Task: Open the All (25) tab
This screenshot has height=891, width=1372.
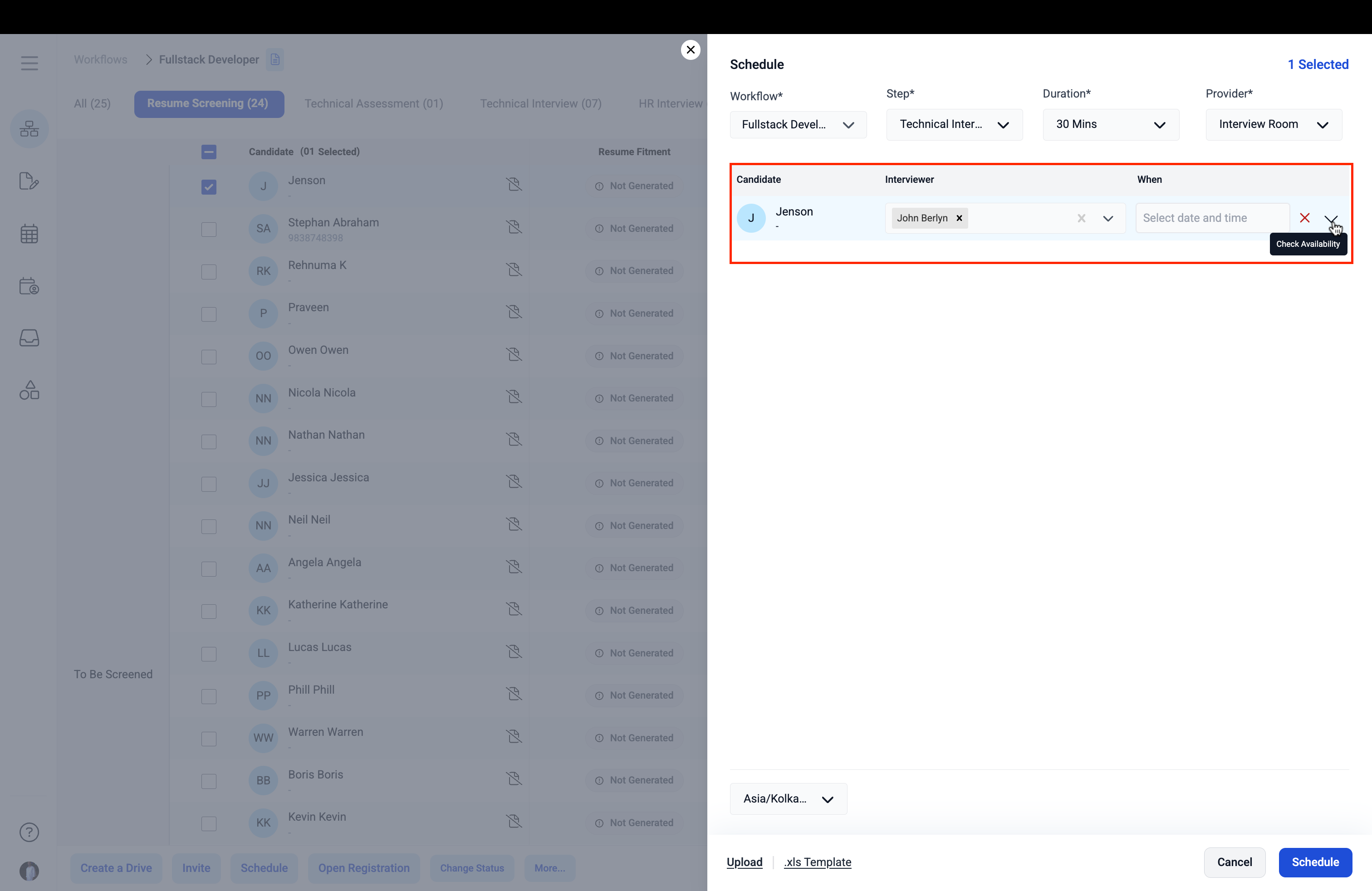Action: click(92, 104)
